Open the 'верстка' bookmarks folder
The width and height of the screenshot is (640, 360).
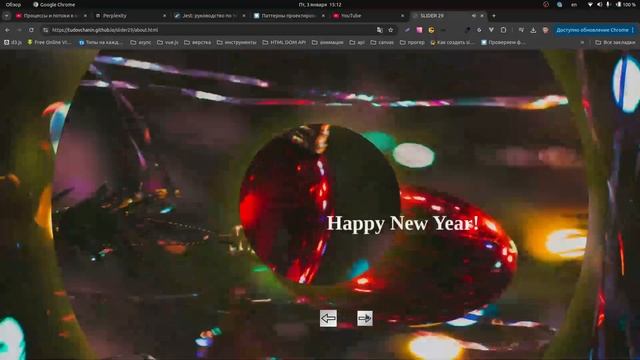coord(198,42)
